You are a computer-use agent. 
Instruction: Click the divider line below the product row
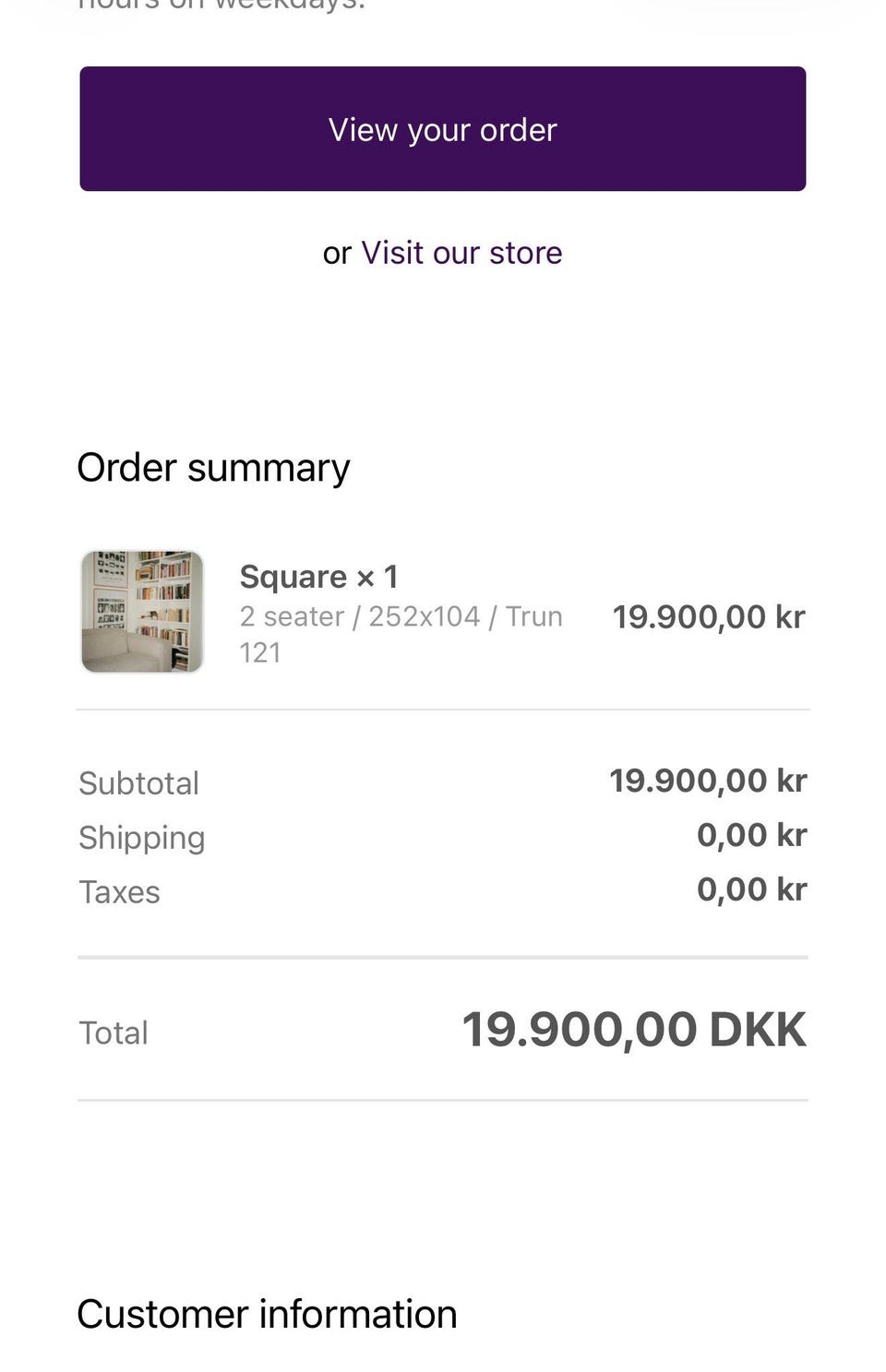(x=443, y=710)
